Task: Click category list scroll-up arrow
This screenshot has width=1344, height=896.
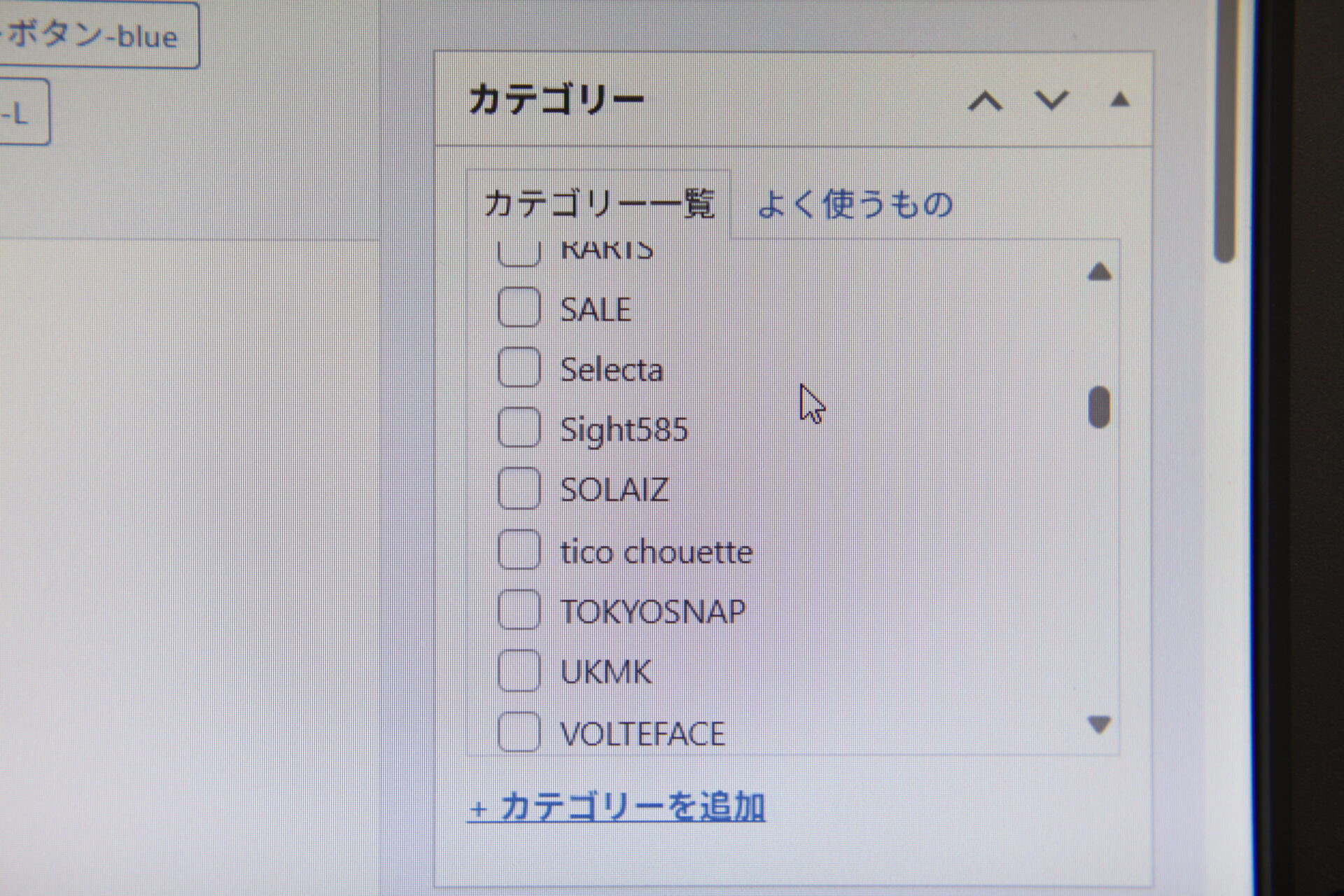Action: coord(1099,272)
